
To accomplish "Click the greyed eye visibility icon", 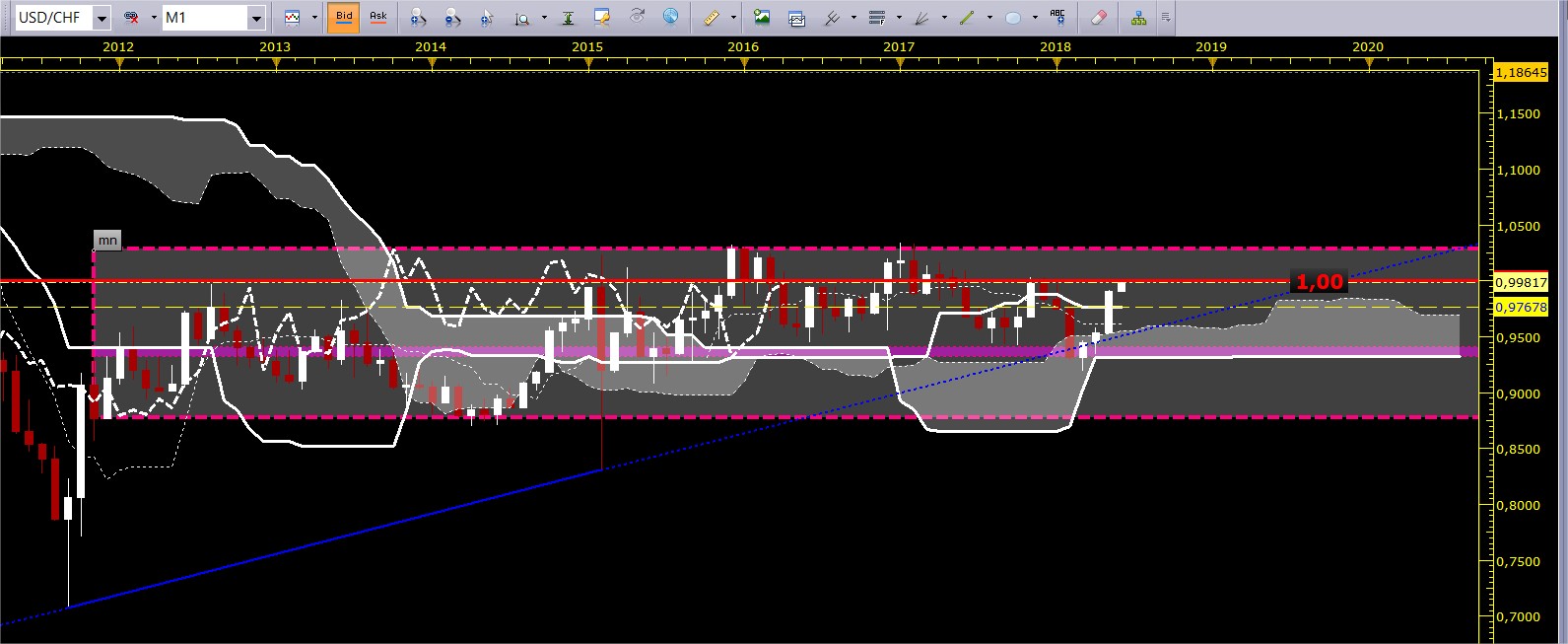I will (637, 16).
